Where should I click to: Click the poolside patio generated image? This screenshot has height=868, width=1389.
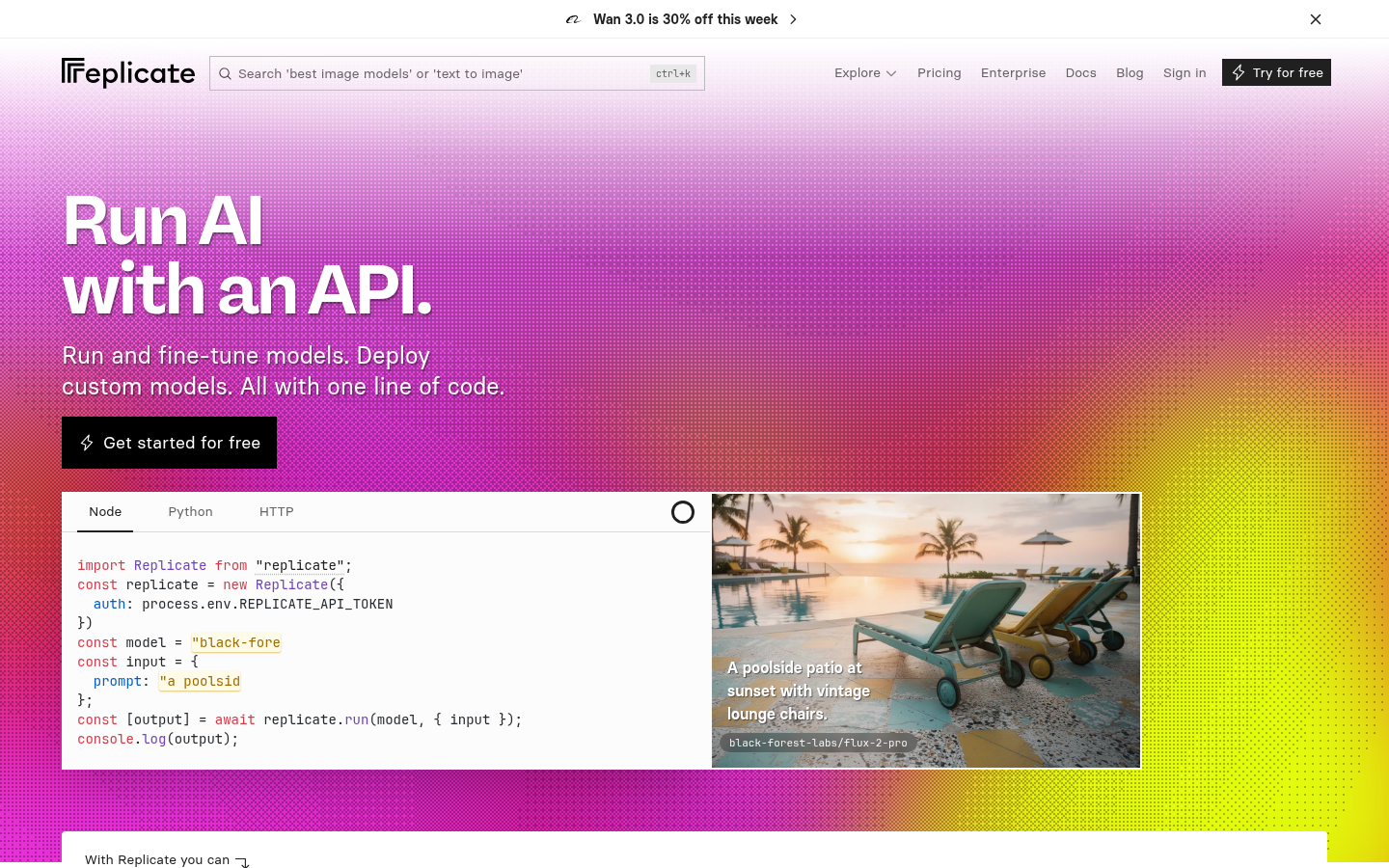926,631
